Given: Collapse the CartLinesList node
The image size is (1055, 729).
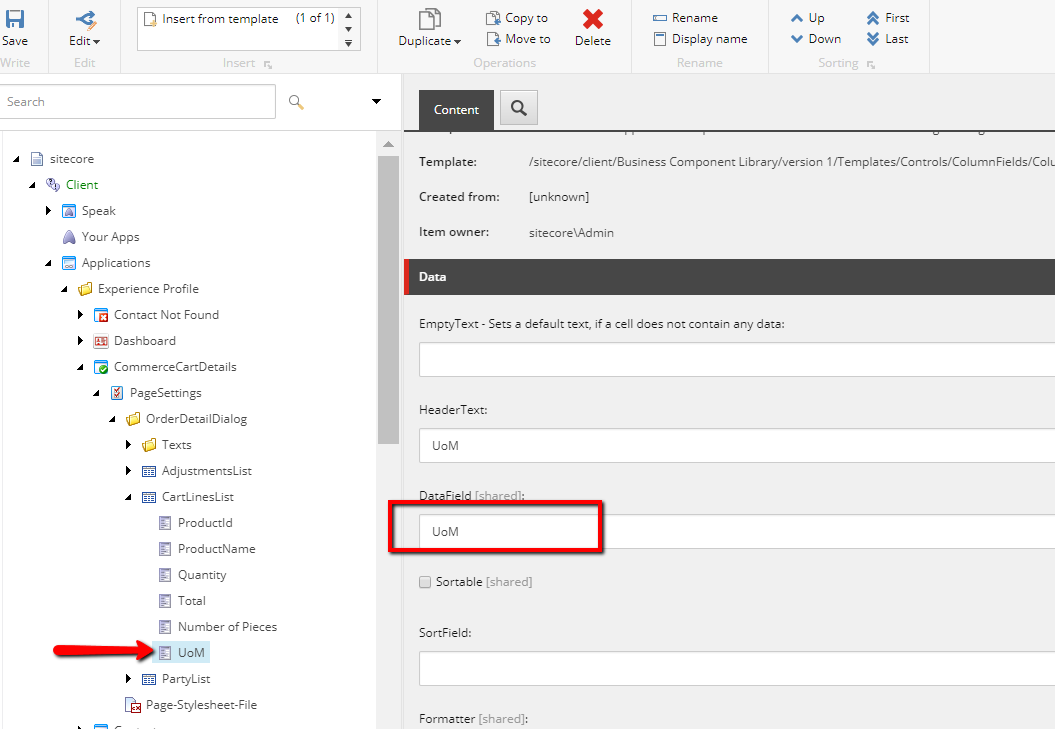Looking at the screenshot, I should coord(128,497).
